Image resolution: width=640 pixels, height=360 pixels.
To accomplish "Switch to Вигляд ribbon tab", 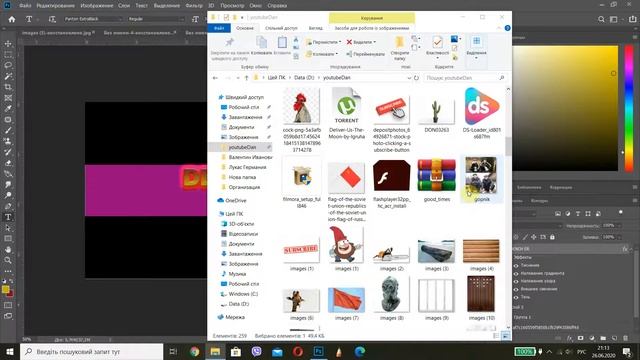I will point(316,28).
